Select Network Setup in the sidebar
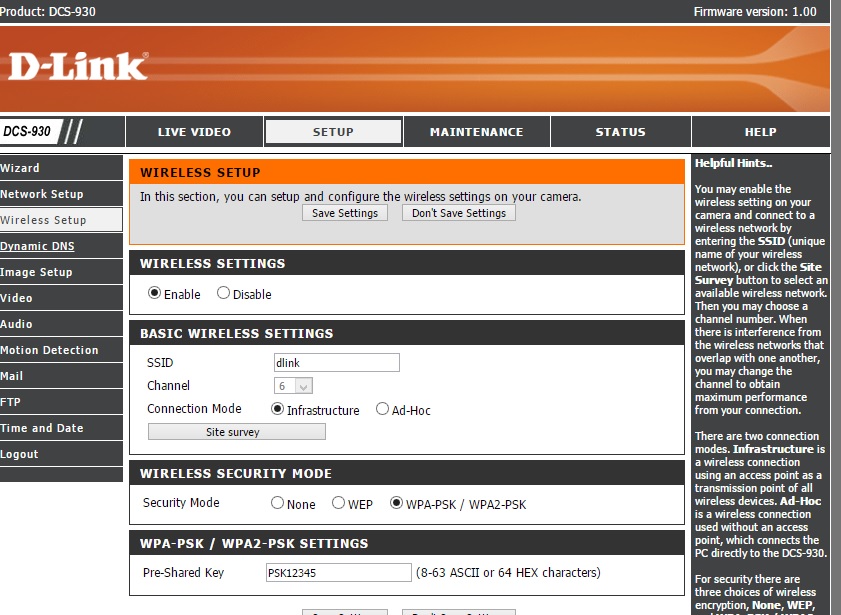The image size is (841, 615). pos(61,194)
